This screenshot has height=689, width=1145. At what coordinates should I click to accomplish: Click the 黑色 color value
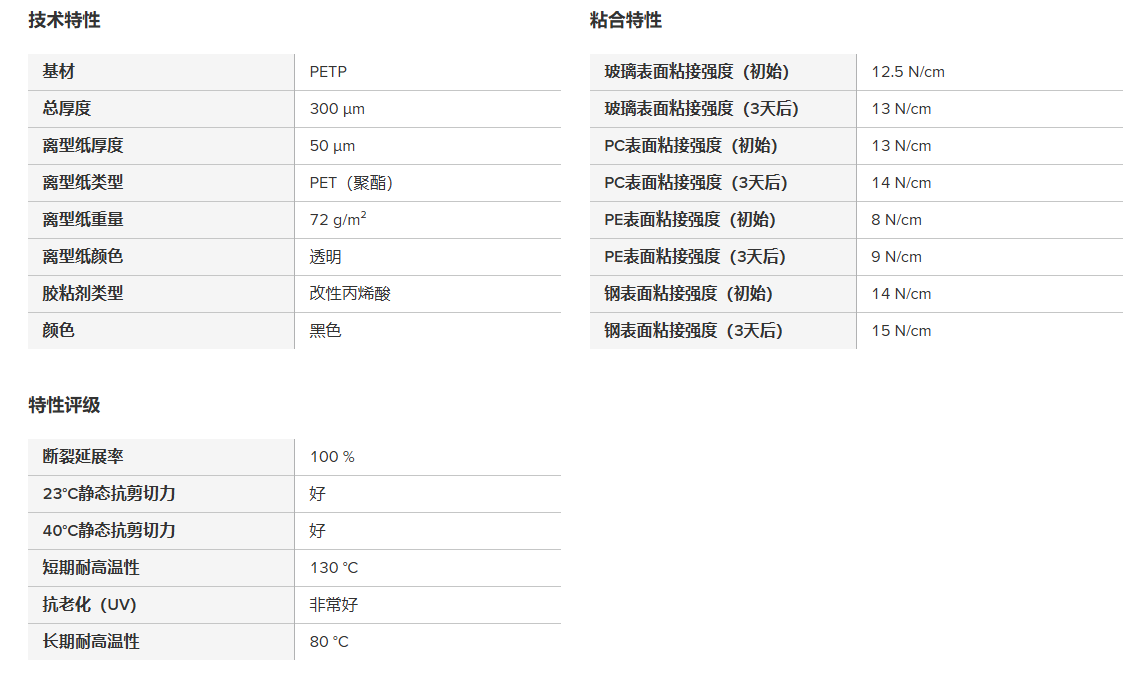326,331
